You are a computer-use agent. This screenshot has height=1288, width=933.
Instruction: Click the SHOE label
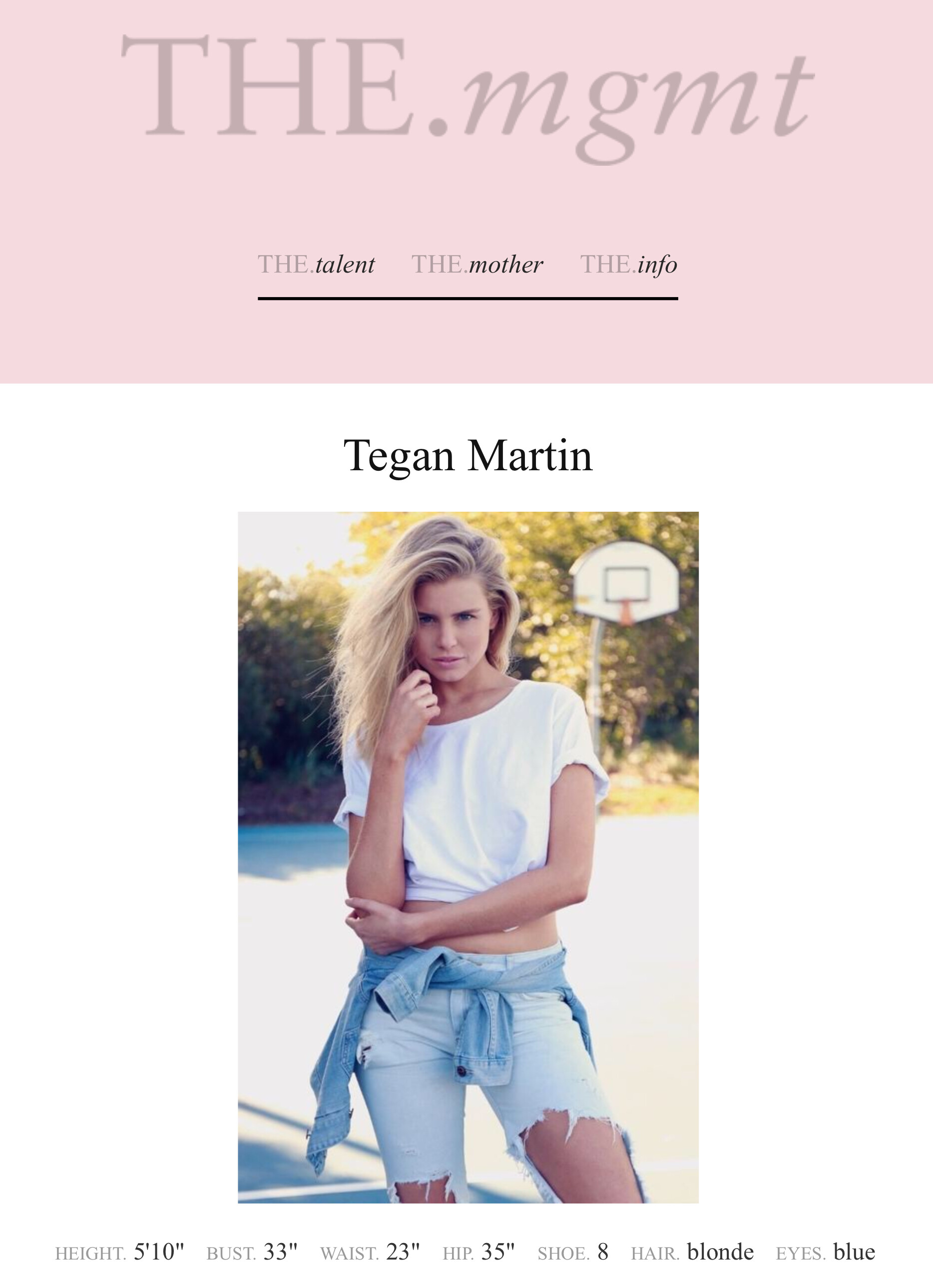tap(564, 1254)
